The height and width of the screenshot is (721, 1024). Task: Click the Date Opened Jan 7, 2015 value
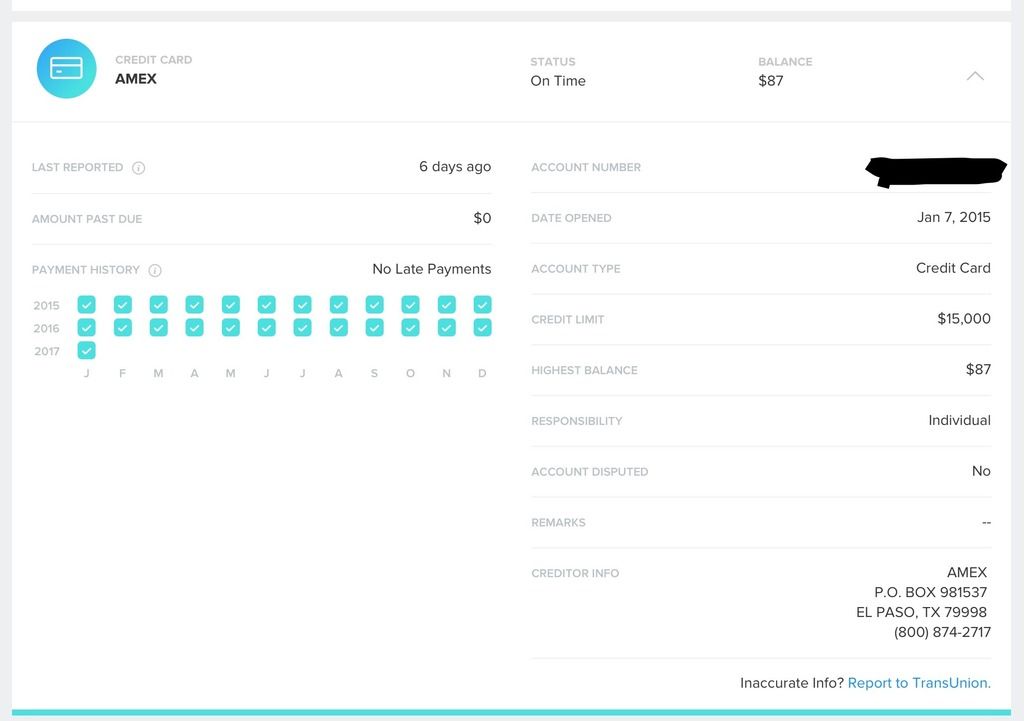point(953,217)
